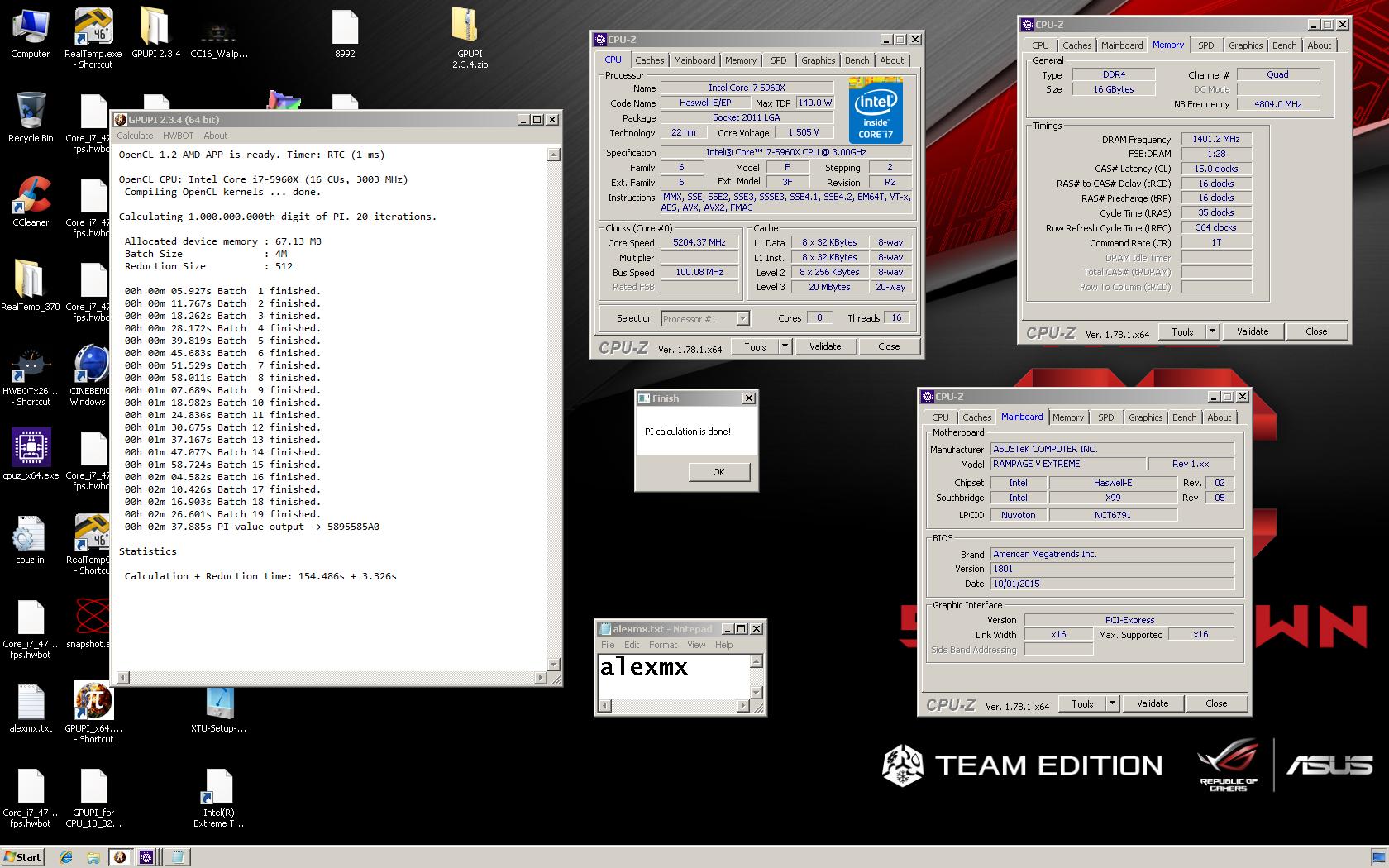1389x868 pixels.
Task: Open Internet Explorer from the taskbar
Action: point(66,857)
